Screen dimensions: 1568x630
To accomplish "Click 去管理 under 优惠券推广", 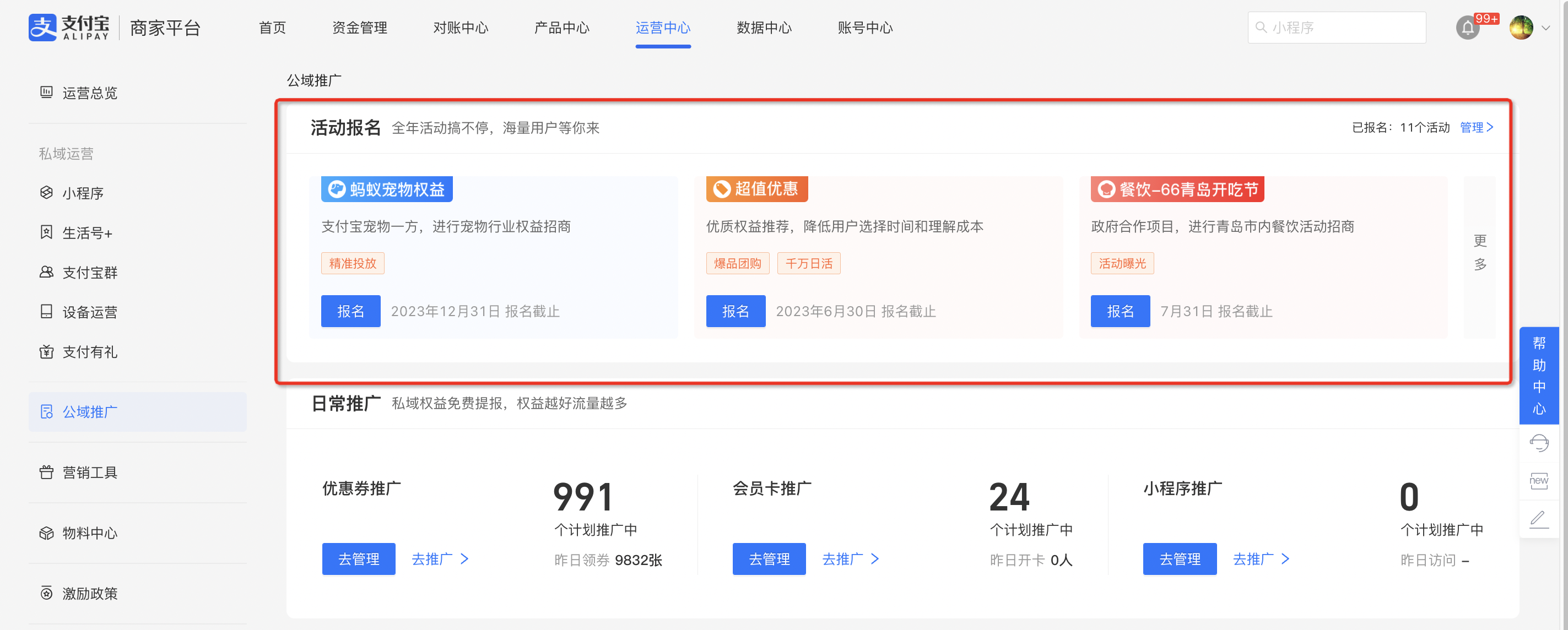I will [x=359, y=559].
